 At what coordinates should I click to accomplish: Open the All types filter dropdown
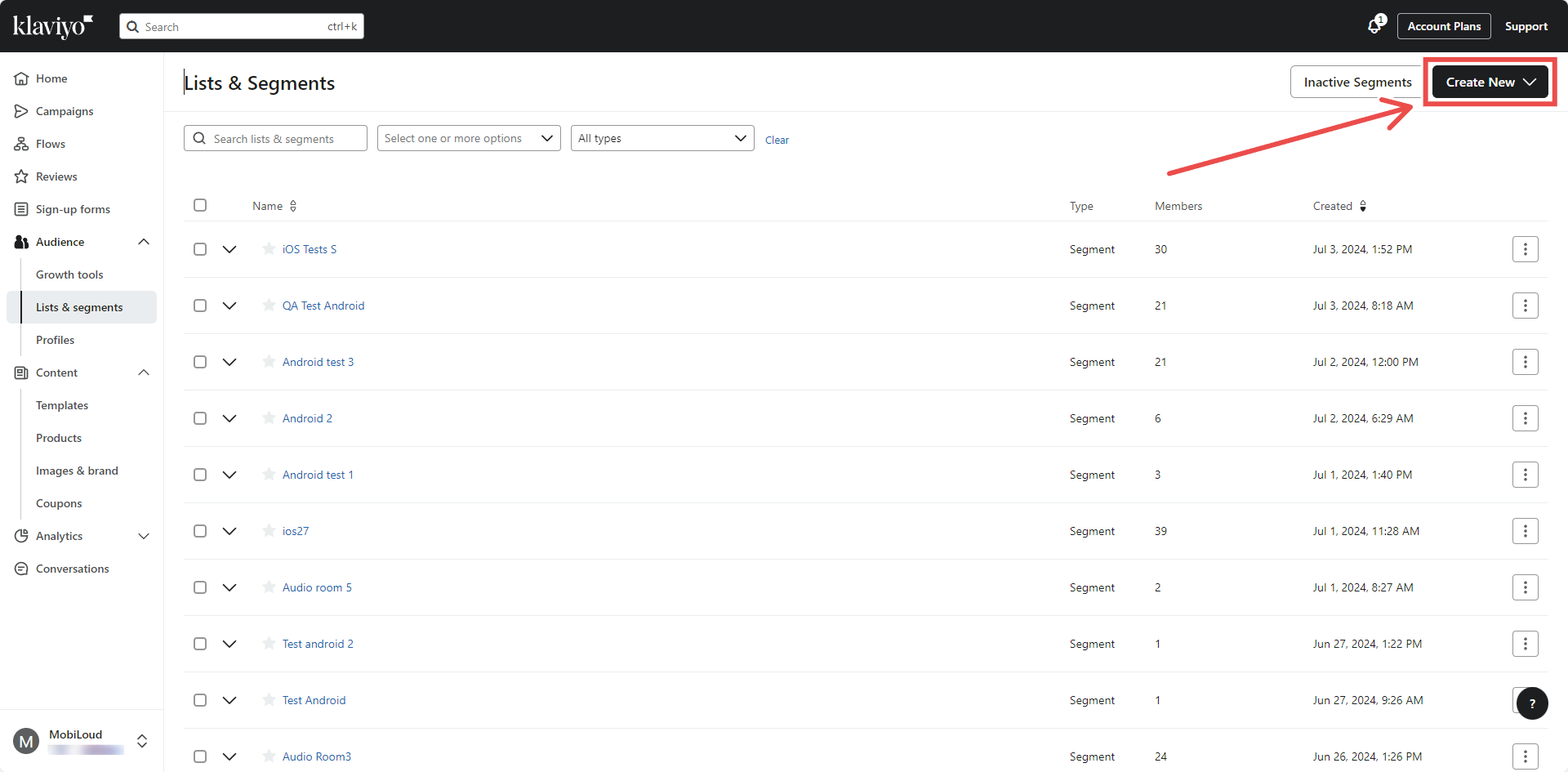tap(662, 138)
